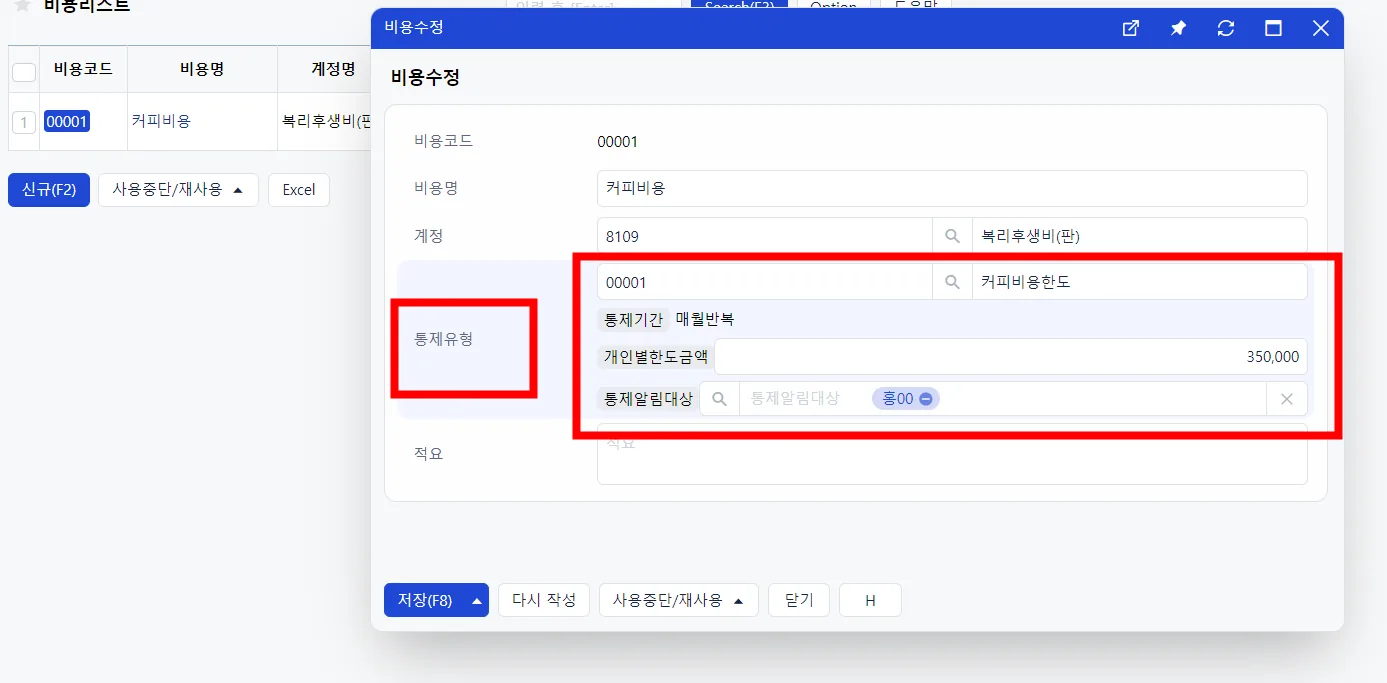Expand 저장(F8) dropdown arrow
Screen dimensions: 1387x683
[477, 600]
